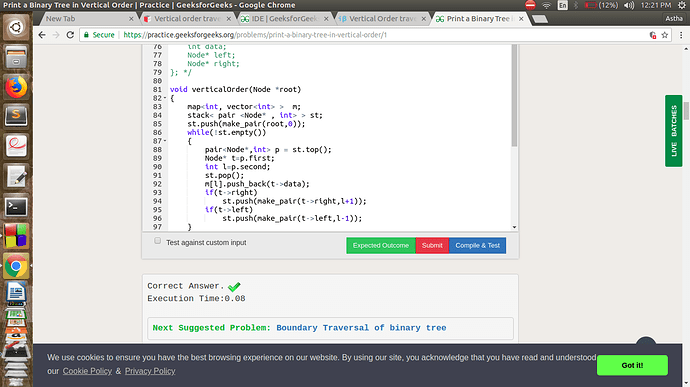The height and width of the screenshot is (387, 690).
Task: Collapse the while-loop fold at line 87
Action: 165,141
